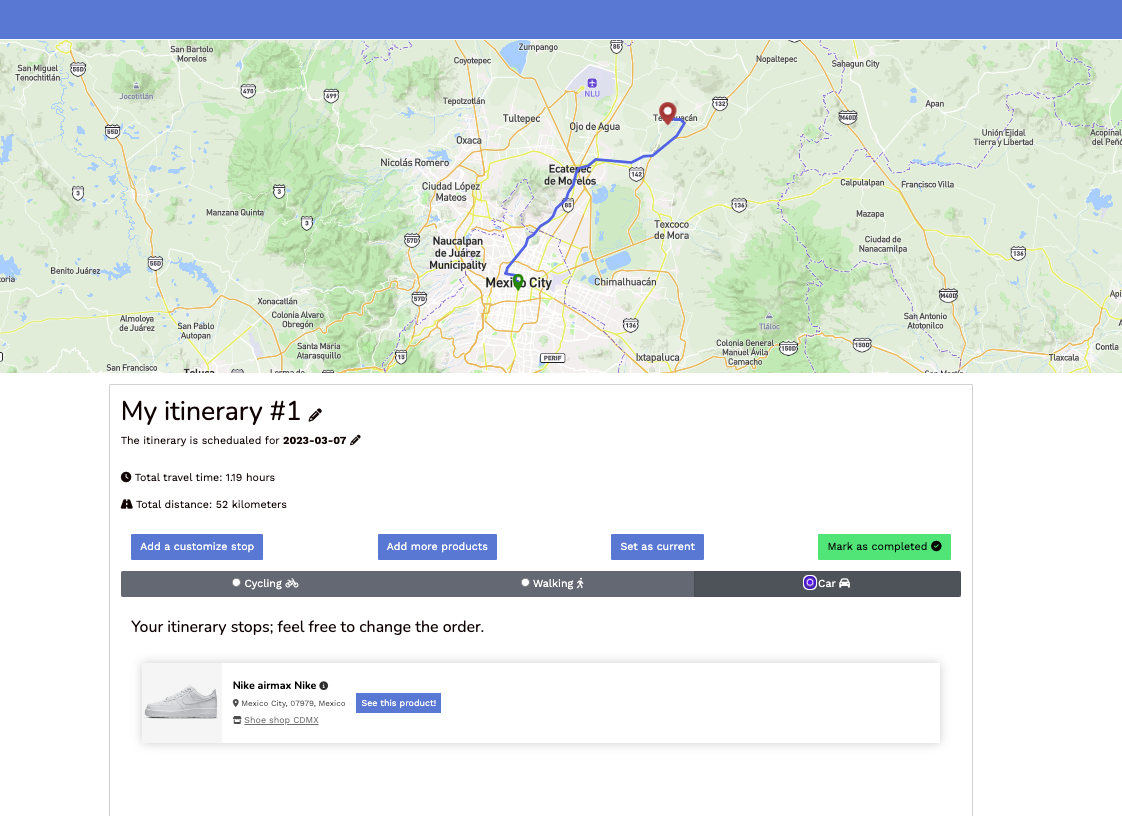Viewport: 1122px width, 816px height.
Task: Open the Shoe shop CDMX link
Action: coord(280,720)
